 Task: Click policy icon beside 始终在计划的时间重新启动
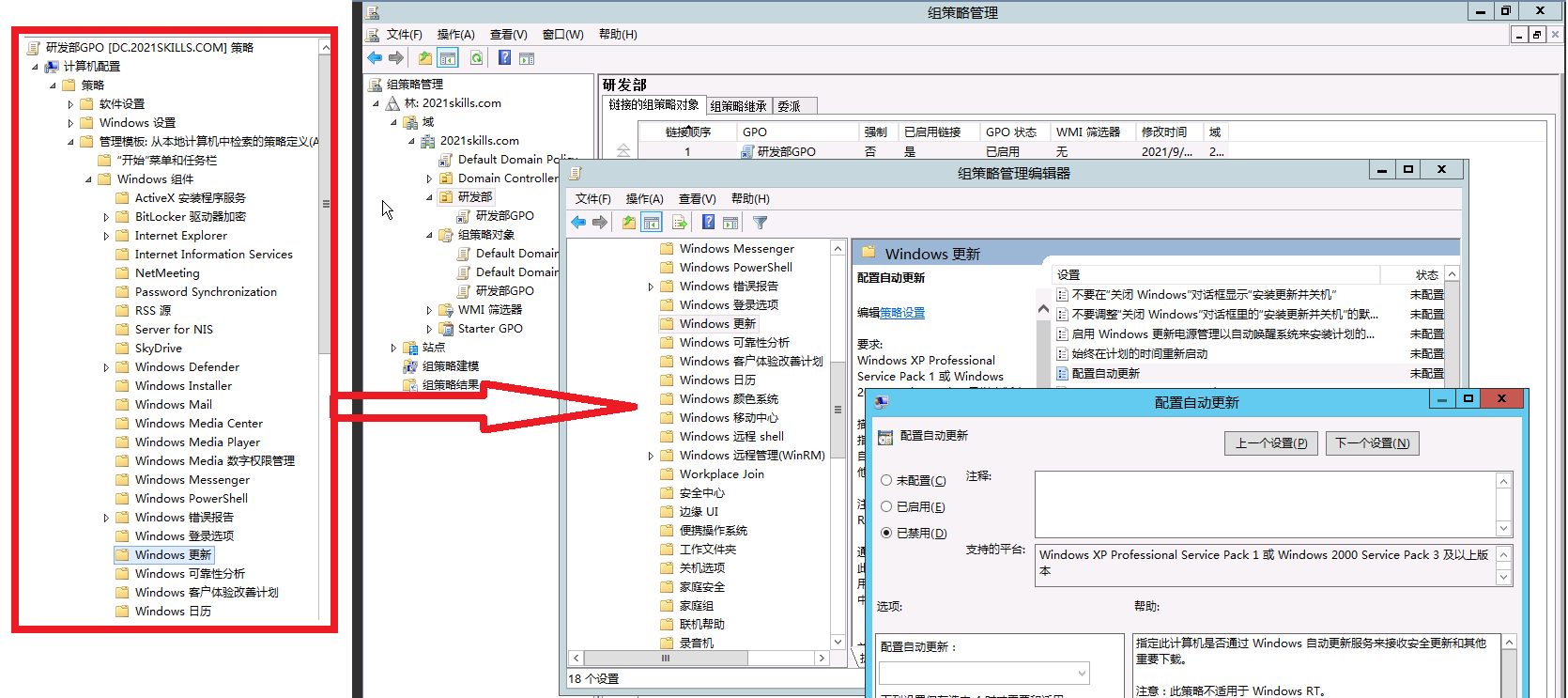[1062, 354]
